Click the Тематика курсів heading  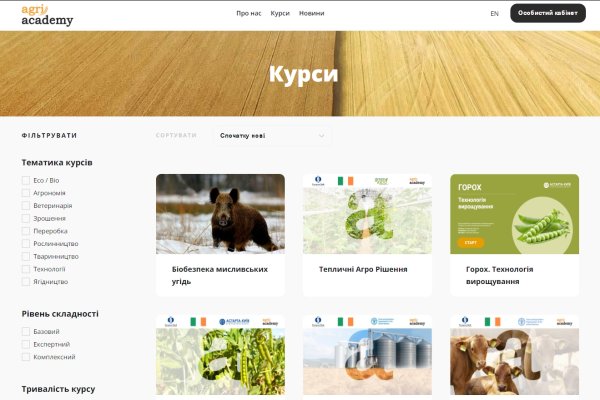click(x=57, y=163)
